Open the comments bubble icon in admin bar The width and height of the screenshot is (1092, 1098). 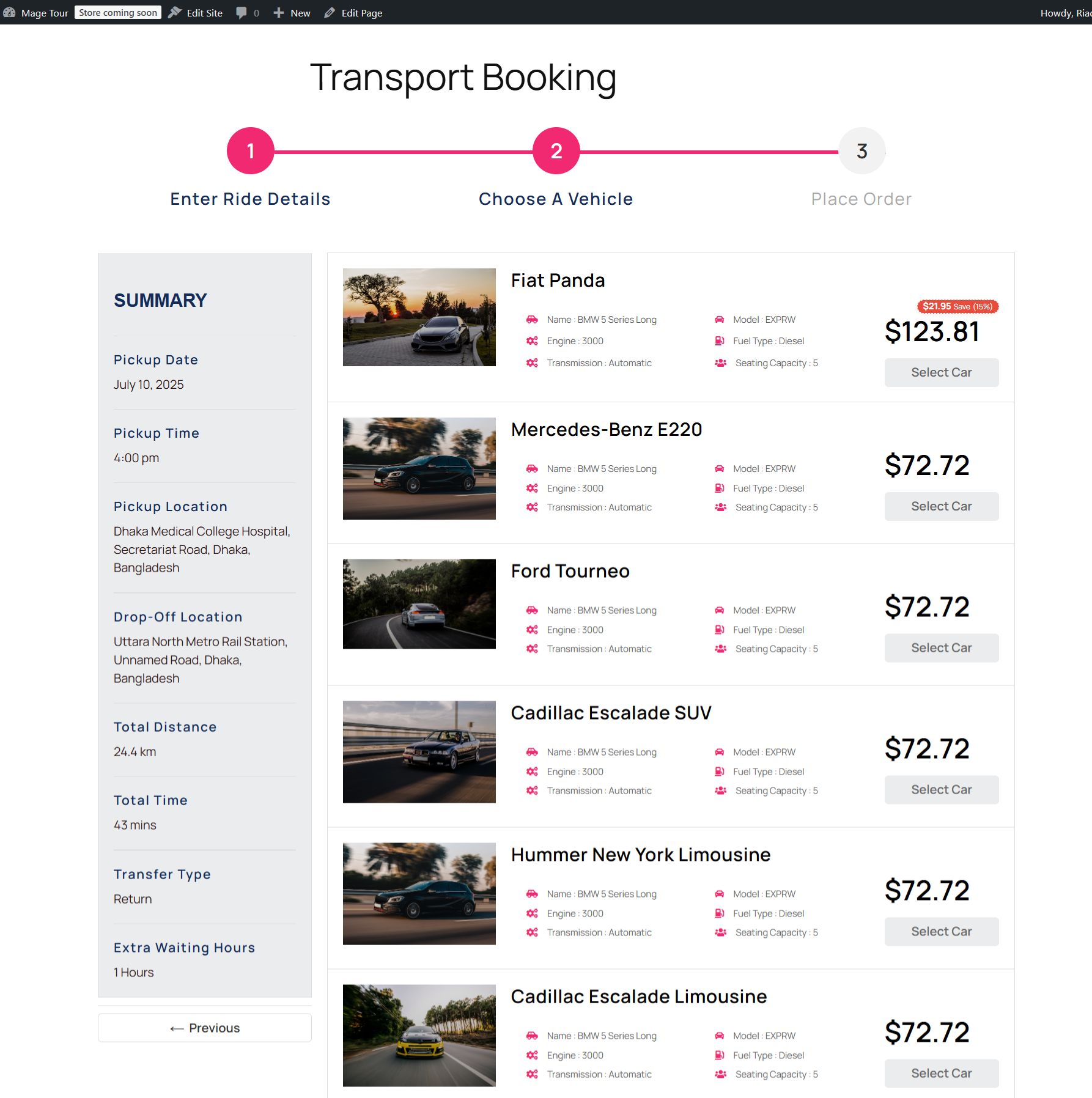(242, 13)
